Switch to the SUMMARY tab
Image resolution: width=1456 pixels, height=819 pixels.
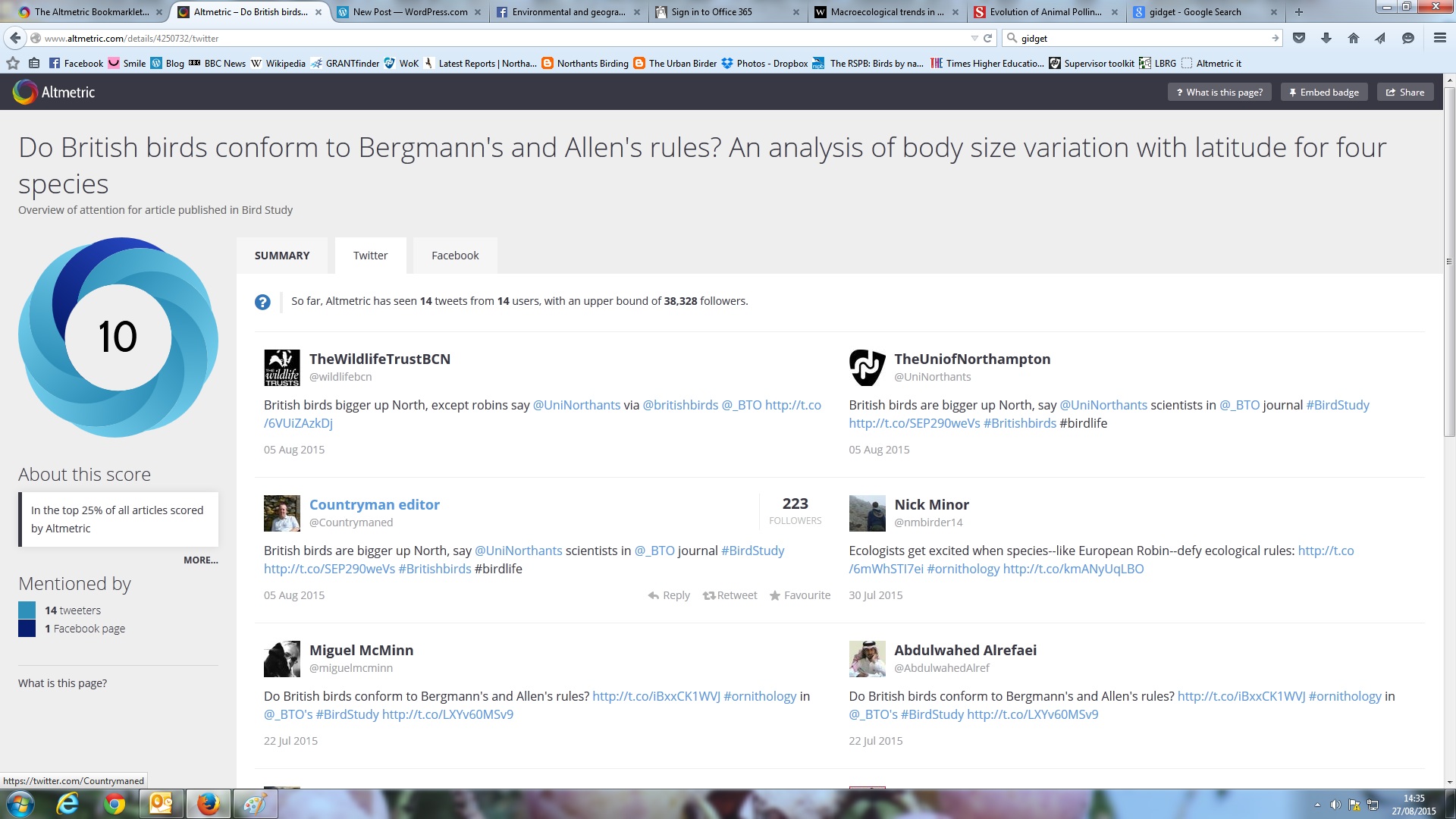tap(282, 256)
